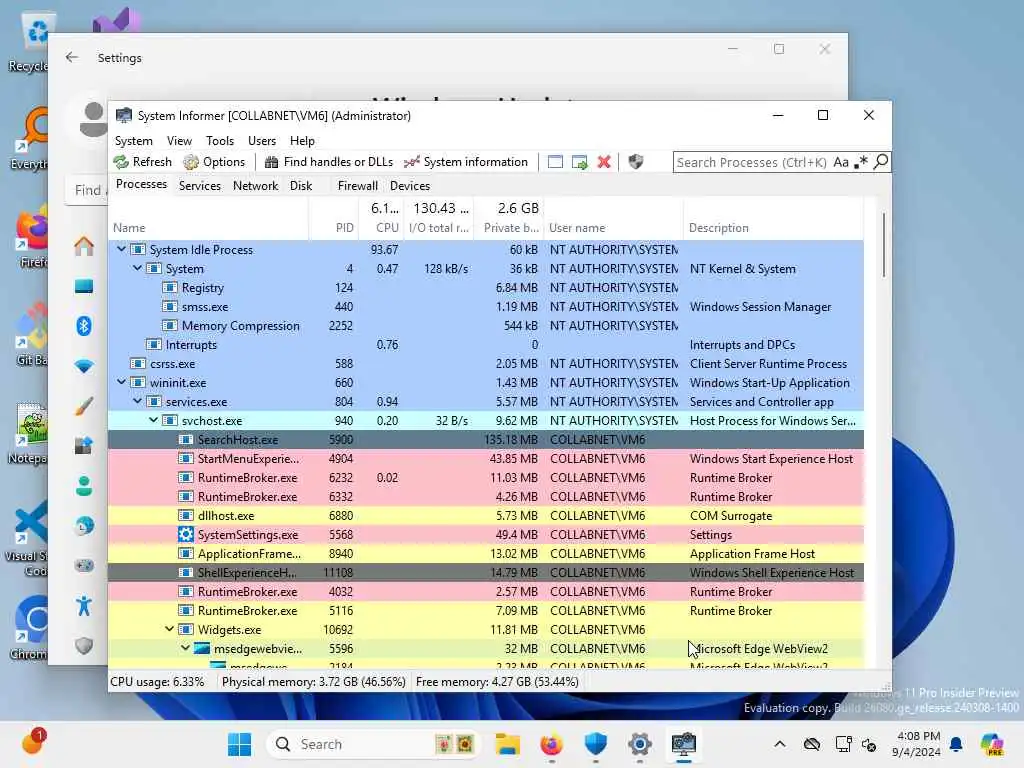The height and width of the screenshot is (768, 1024).
Task: Click the process list vertical scrollbar
Action: 884,245
